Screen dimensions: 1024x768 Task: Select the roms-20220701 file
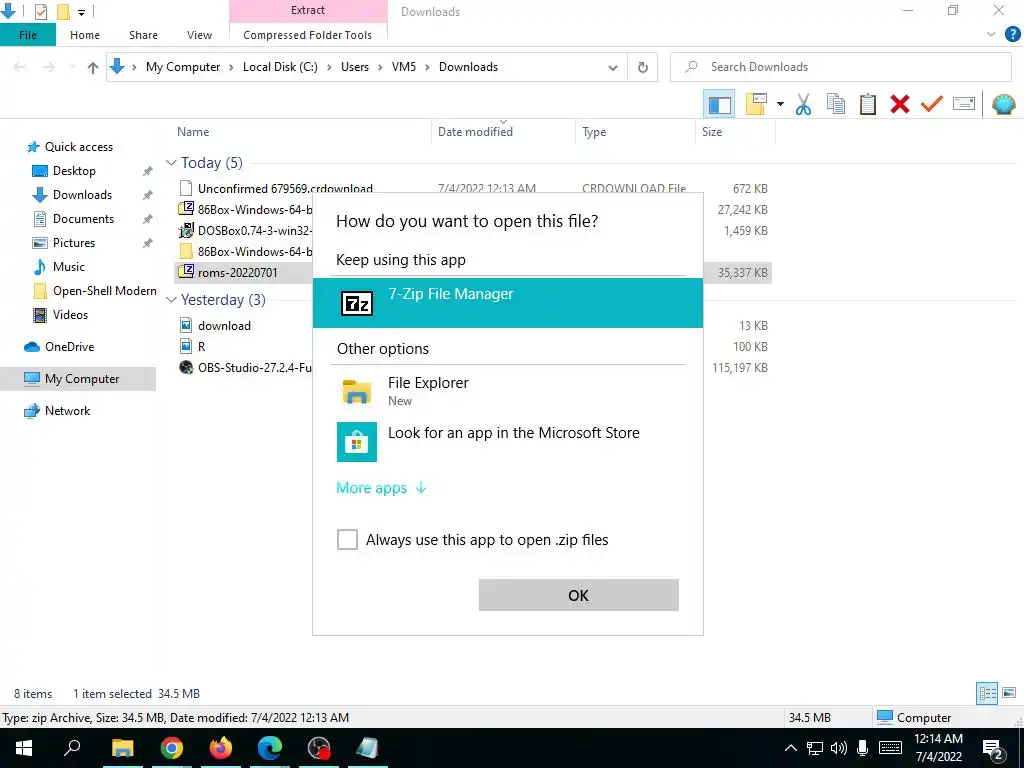click(x=238, y=273)
